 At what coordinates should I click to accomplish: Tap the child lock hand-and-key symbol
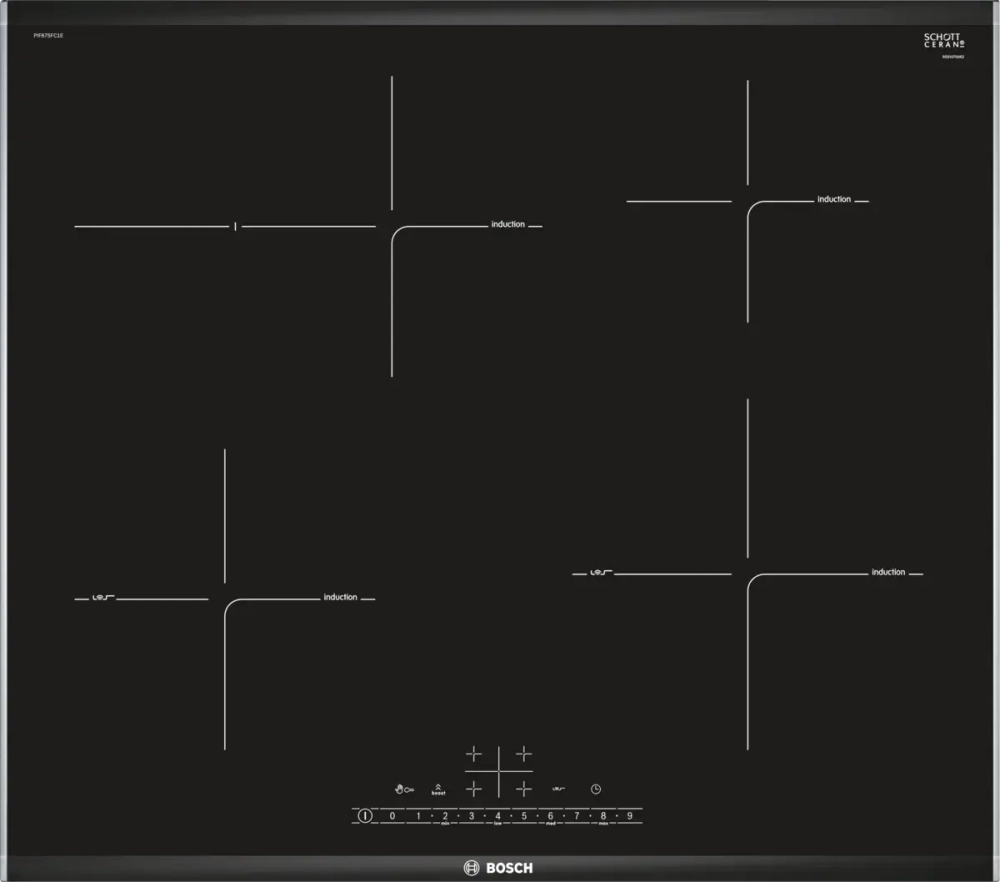pos(404,790)
